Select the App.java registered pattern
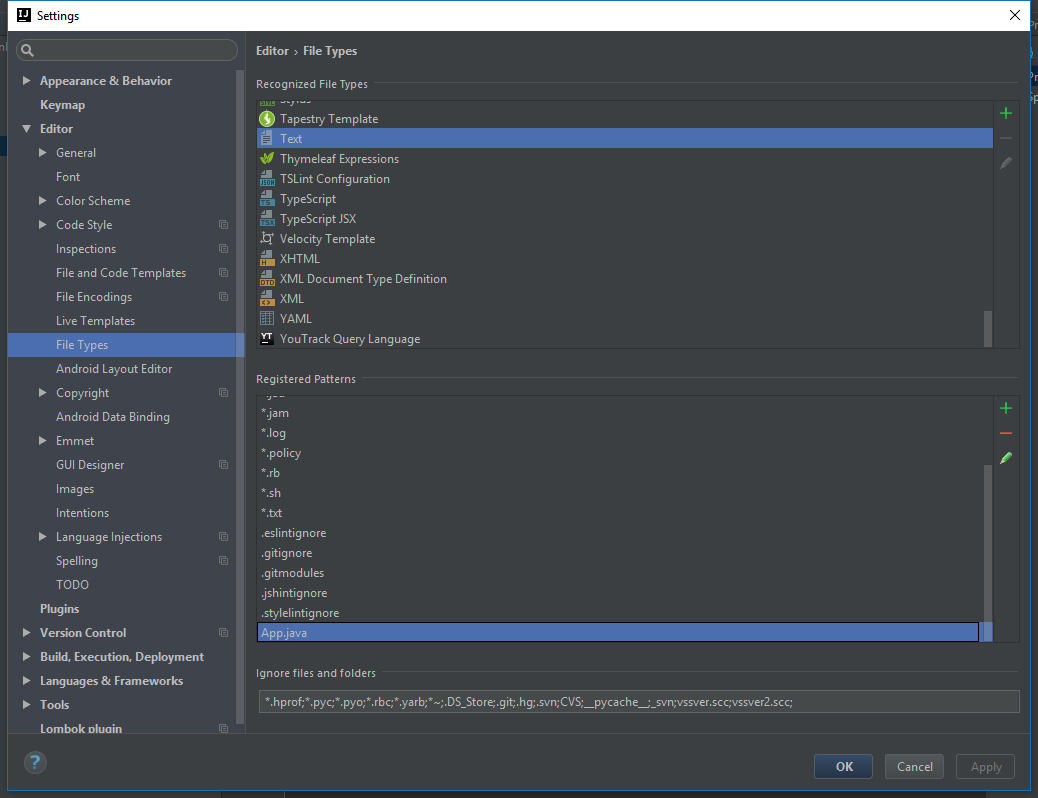Screen dimensions: 1038x798 tap(624, 632)
